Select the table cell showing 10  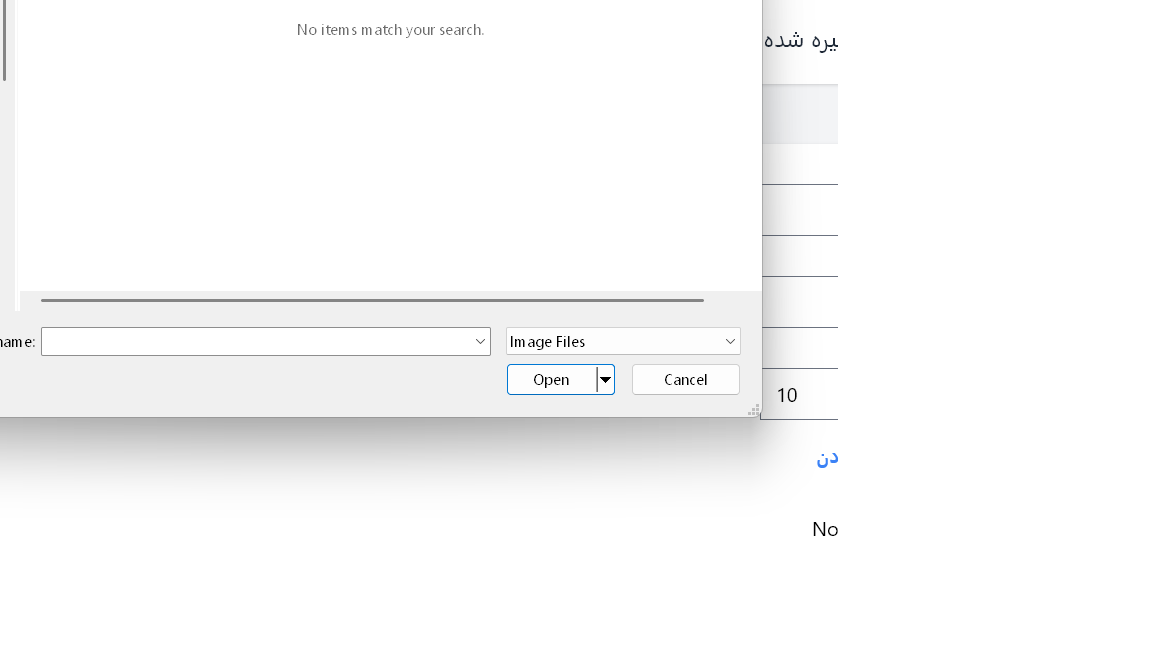787,395
